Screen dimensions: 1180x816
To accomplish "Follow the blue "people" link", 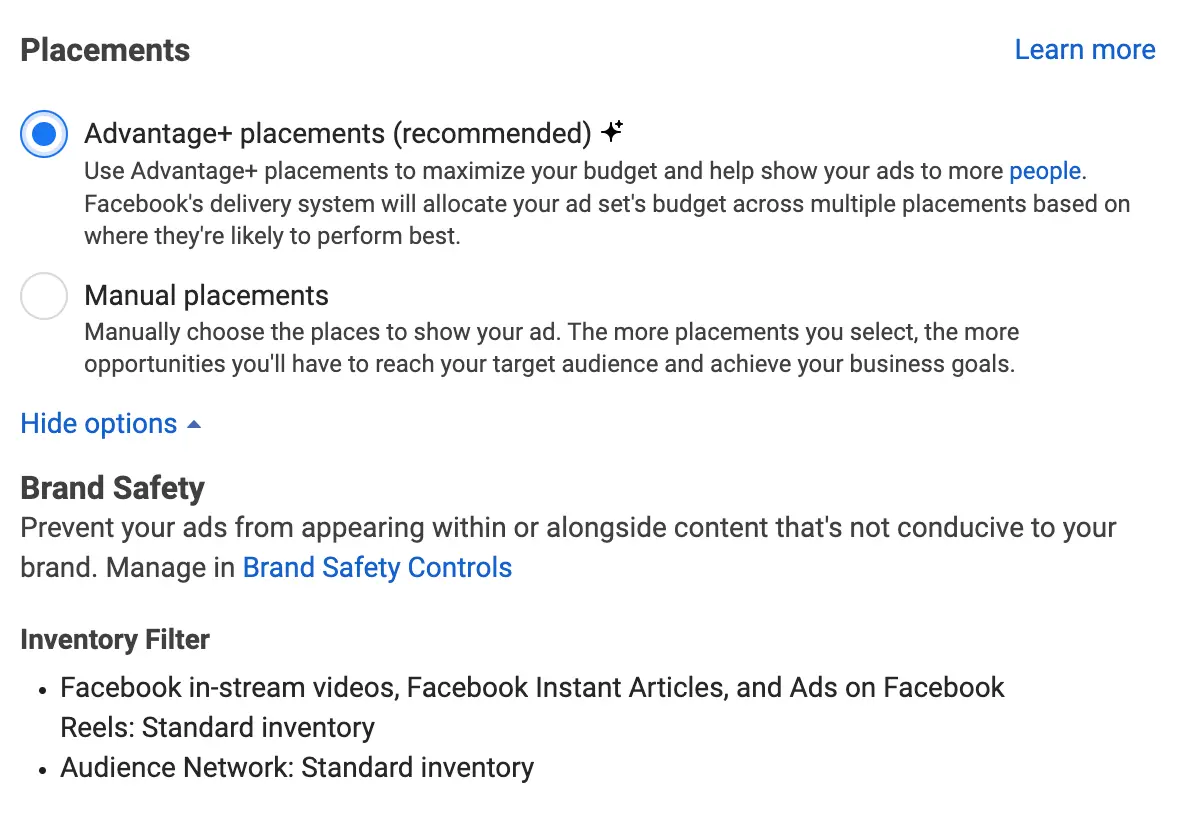I will (1044, 171).
